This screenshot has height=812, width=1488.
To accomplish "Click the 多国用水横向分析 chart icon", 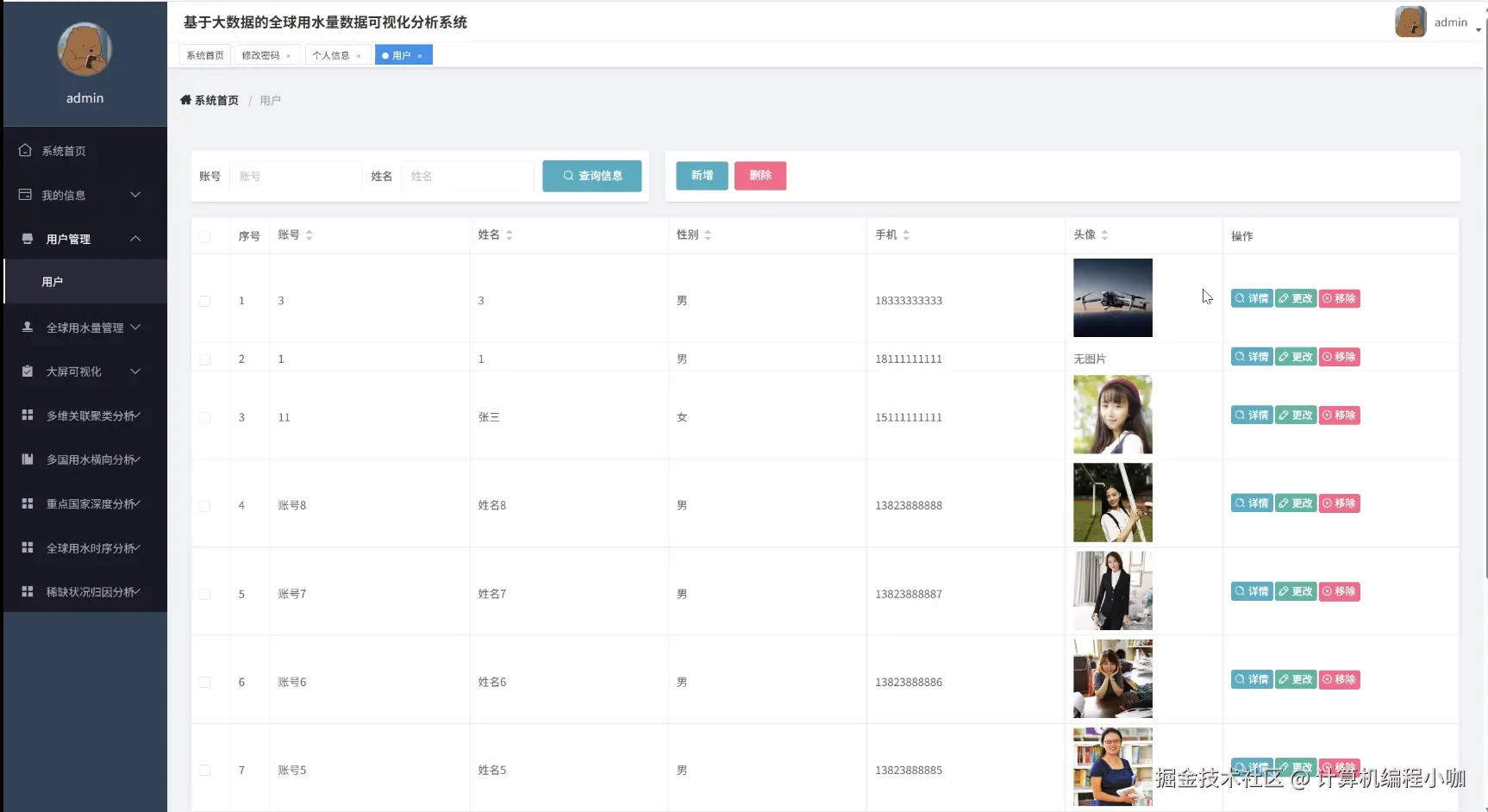I will 28,459.
